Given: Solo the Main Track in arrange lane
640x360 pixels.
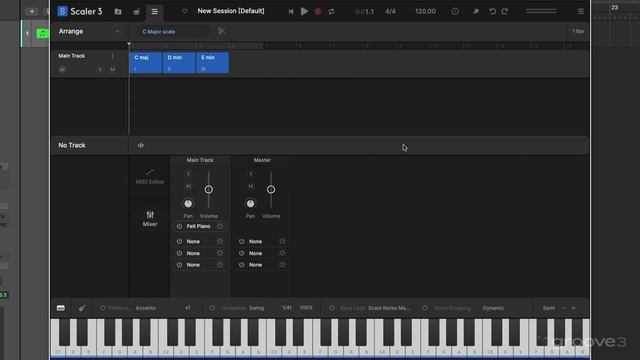Looking at the screenshot, I should [x=100, y=69].
